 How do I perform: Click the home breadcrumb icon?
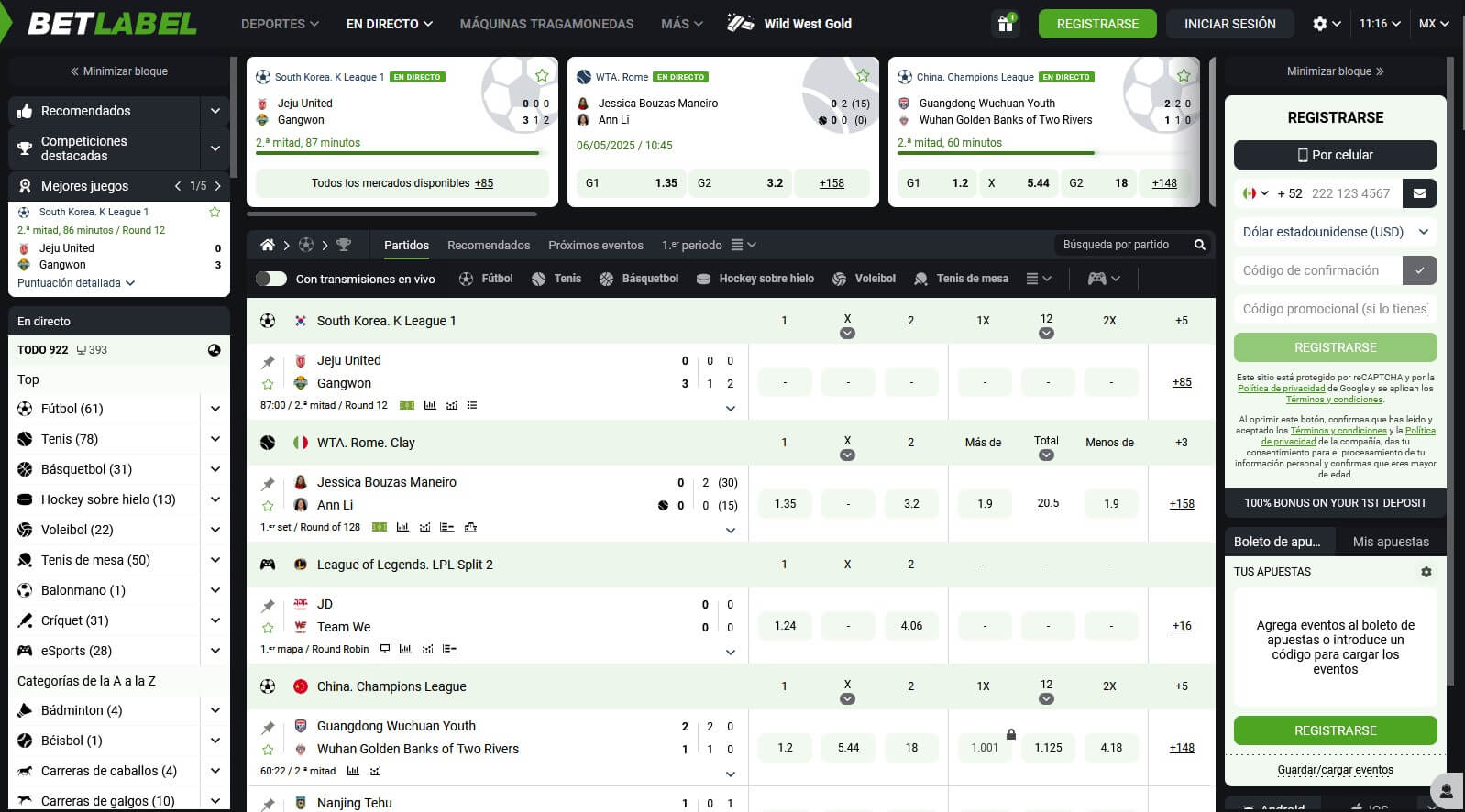click(x=268, y=245)
